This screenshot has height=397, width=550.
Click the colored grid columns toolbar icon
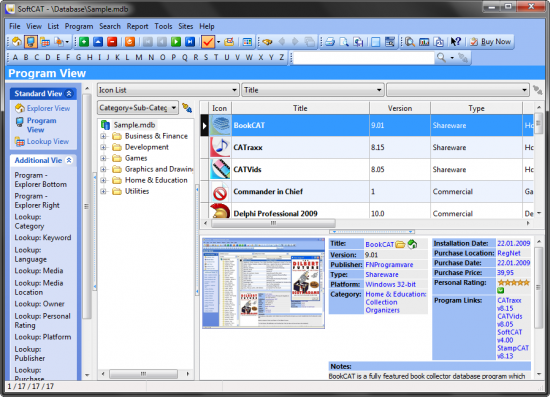pos(247,42)
